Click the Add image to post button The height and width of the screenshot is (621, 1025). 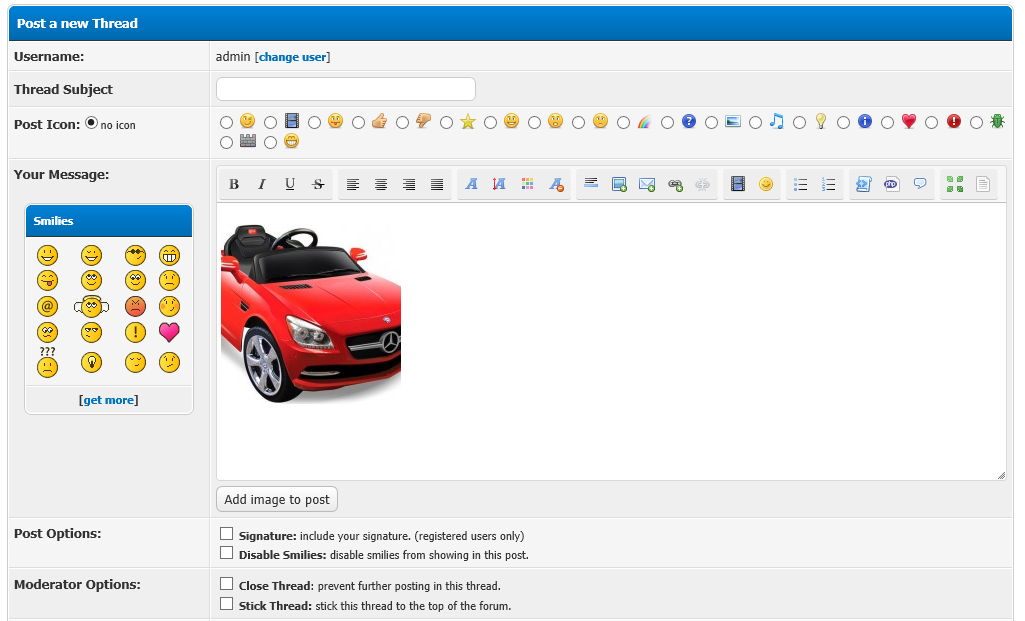point(277,499)
